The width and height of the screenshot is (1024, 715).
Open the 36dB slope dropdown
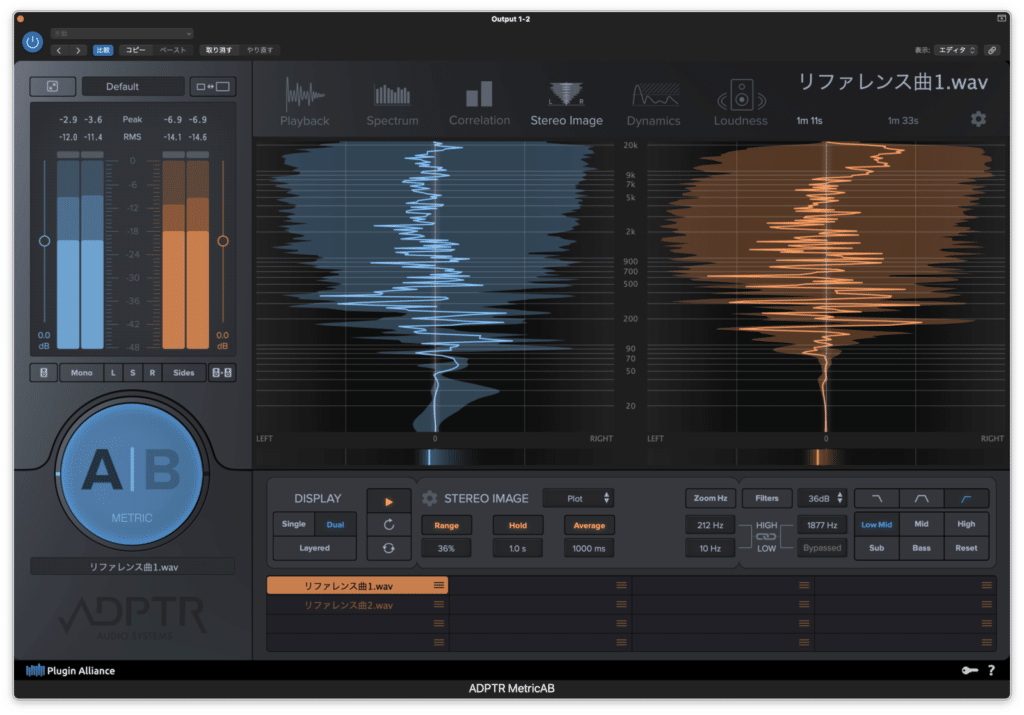[x=823, y=498]
